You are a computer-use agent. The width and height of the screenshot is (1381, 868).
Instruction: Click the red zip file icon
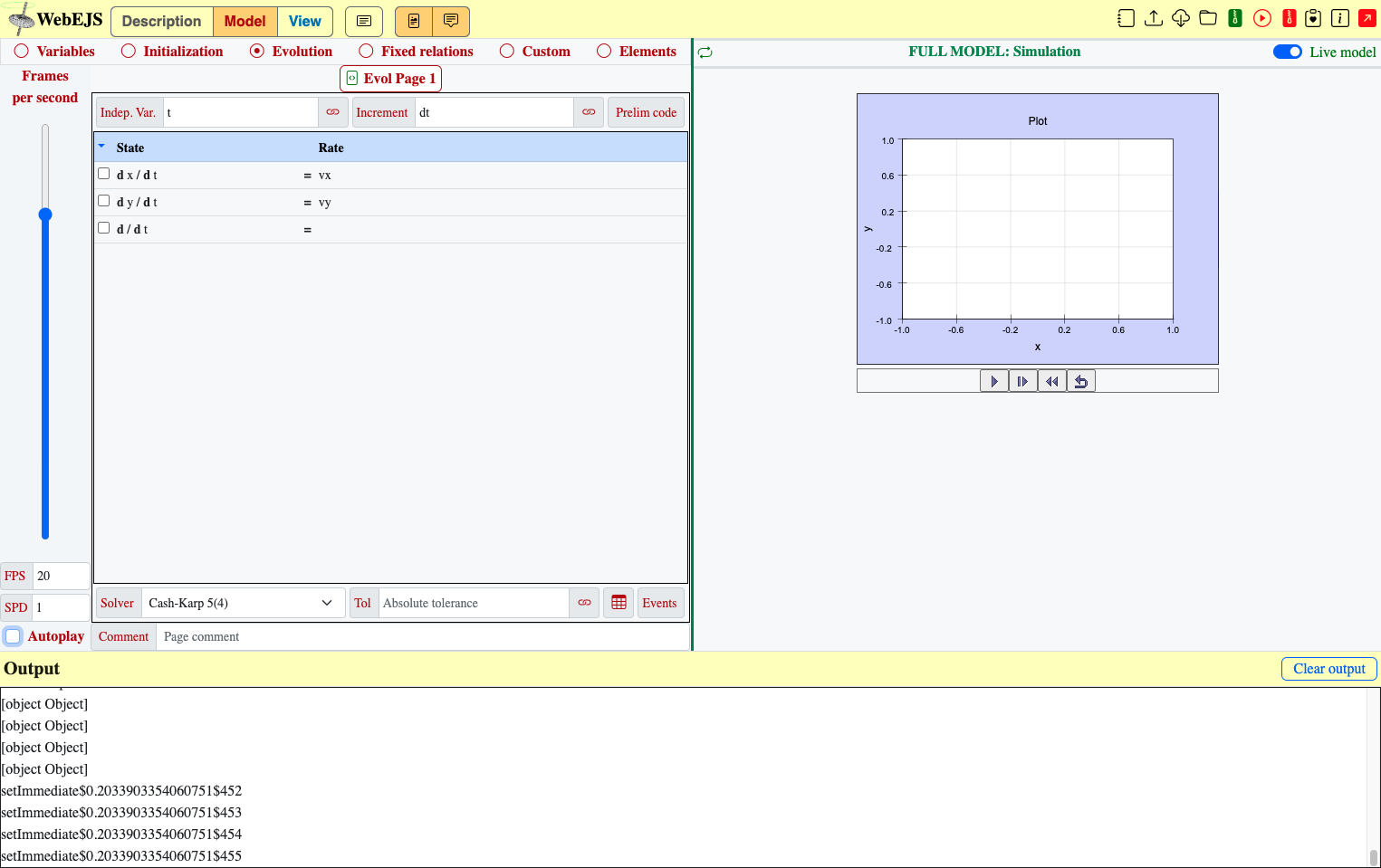pyautogui.click(x=1290, y=18)
